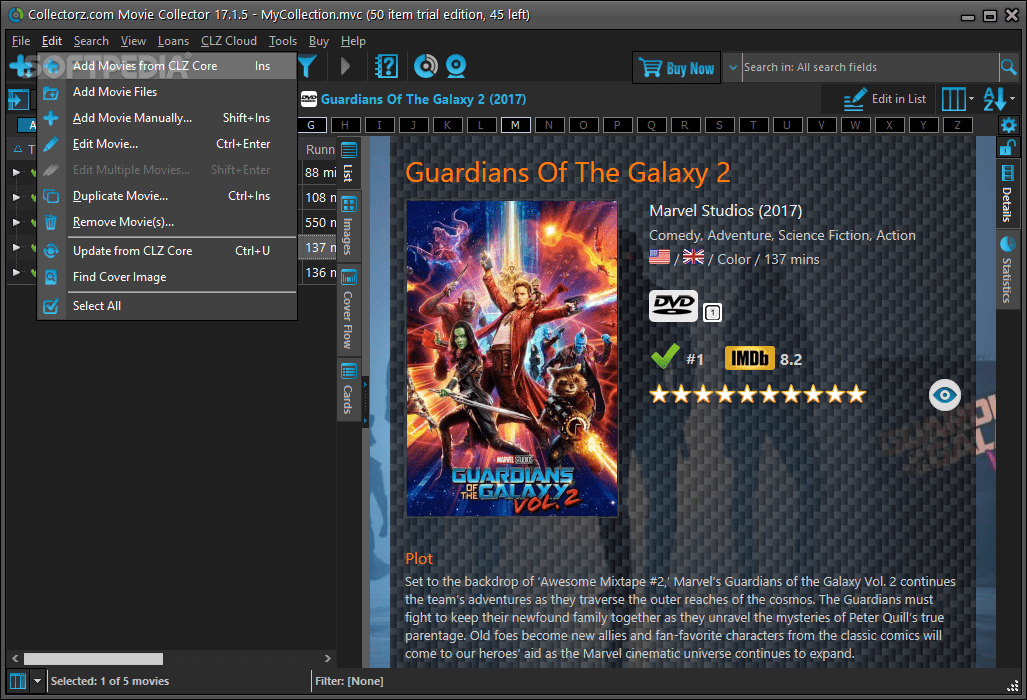Expand the row arrow next to 550
1027x700 pixels.
(16, 222)
